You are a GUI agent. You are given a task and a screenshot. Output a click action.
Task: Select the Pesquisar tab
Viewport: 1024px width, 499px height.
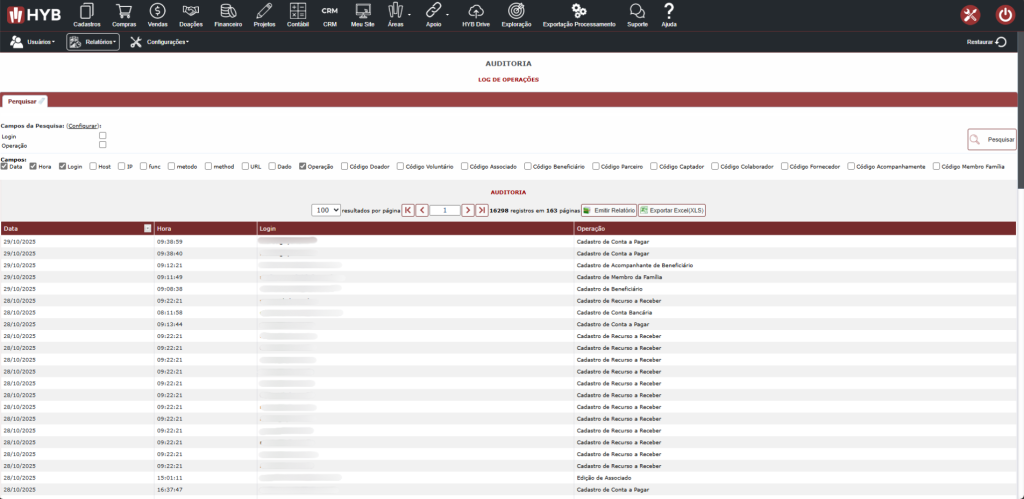pyautogui.click(x=22, y=101)
